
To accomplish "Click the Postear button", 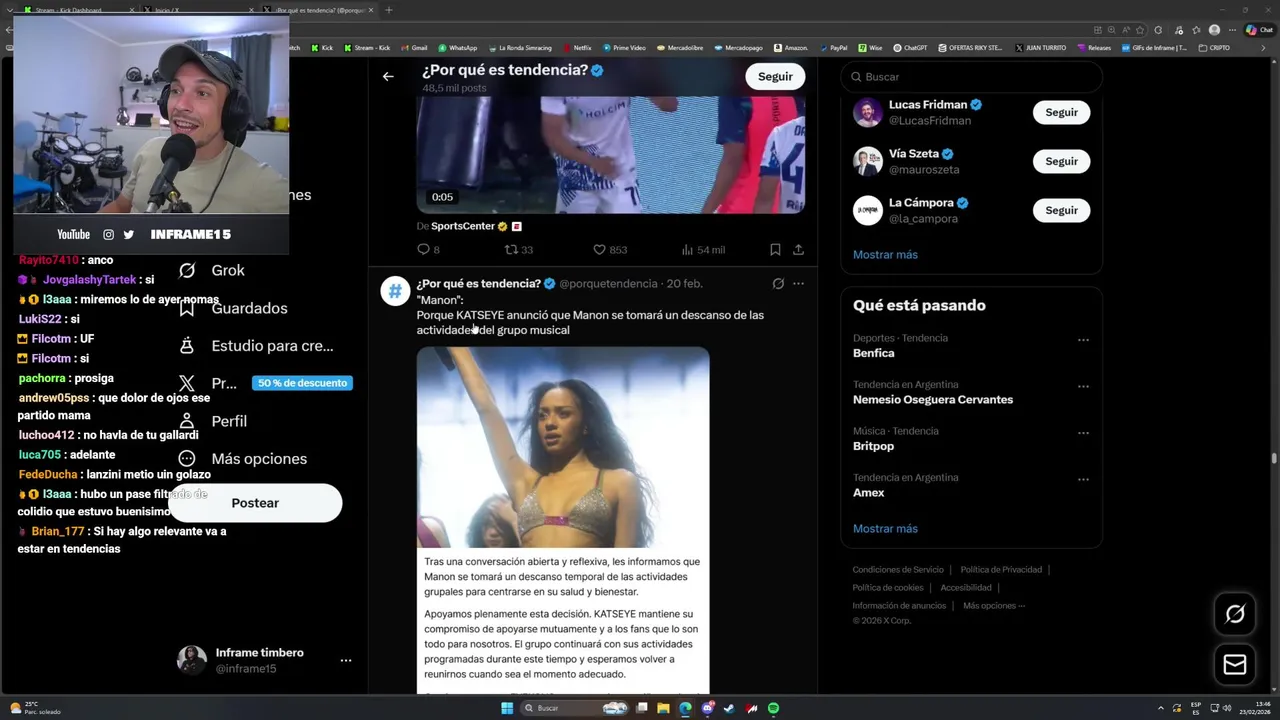I will (255, 503).
